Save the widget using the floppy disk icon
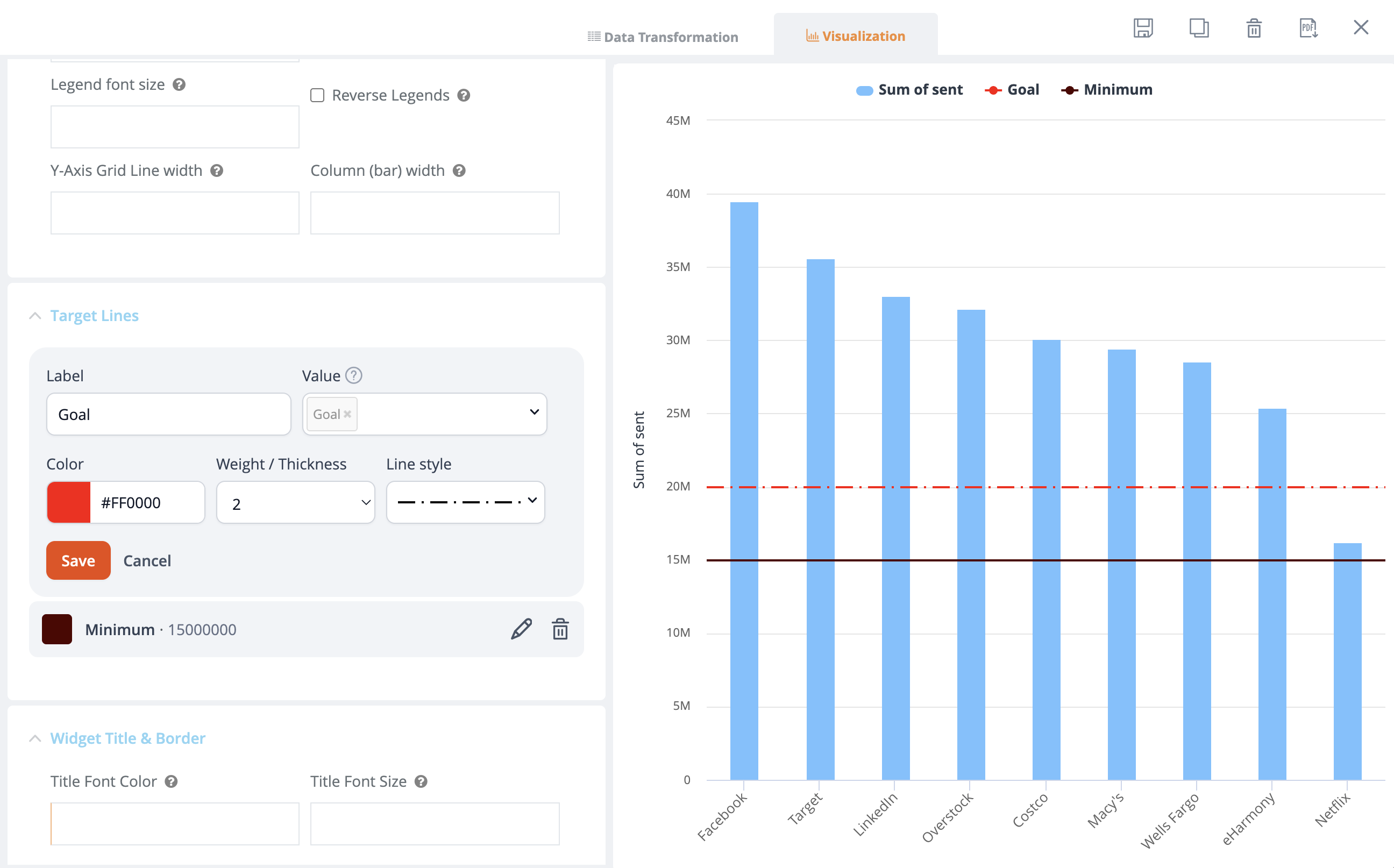1394x868 pixels. coord(1144,27)
